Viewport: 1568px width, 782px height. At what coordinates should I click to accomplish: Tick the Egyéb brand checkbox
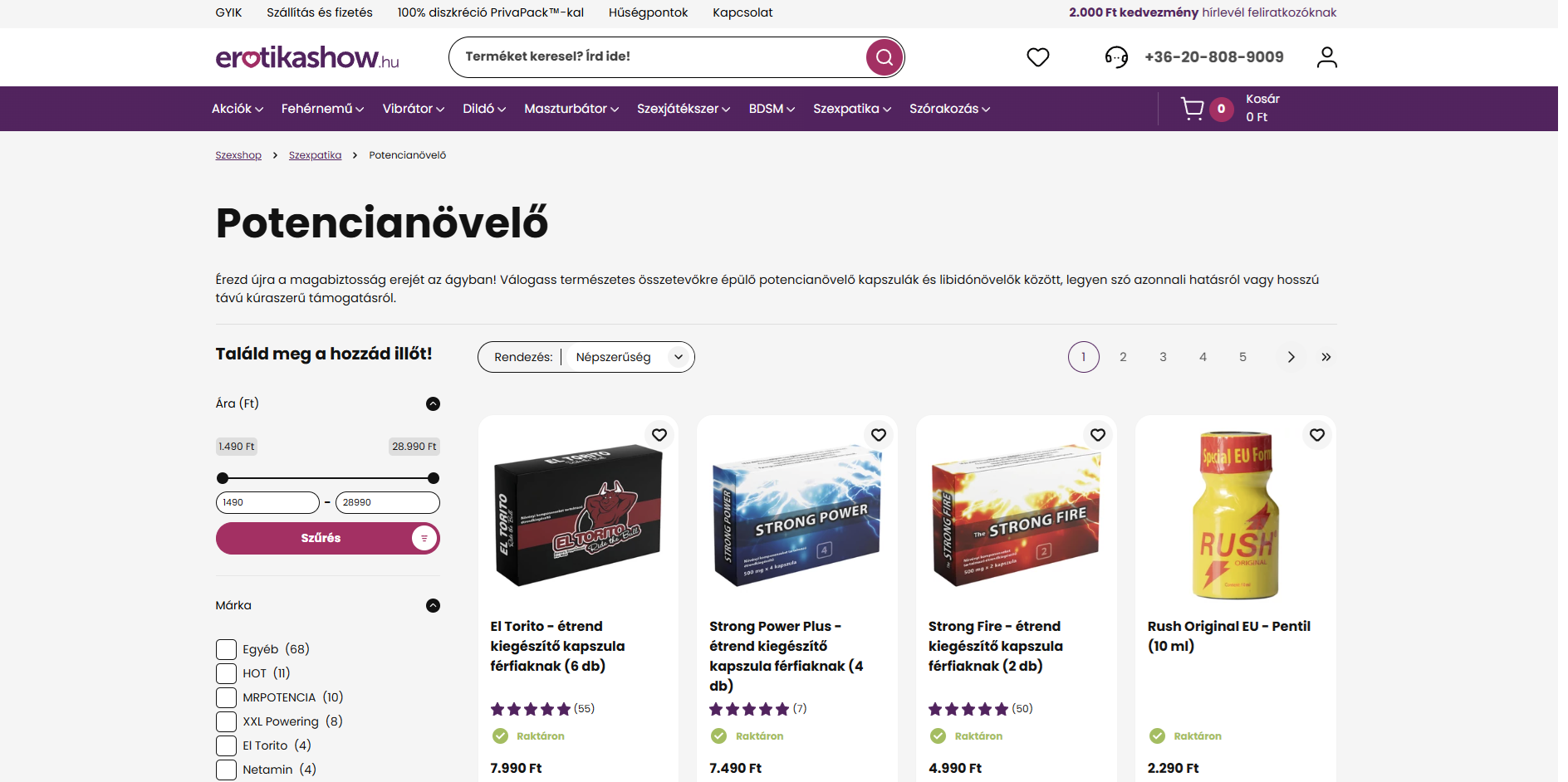coord(226,649)
